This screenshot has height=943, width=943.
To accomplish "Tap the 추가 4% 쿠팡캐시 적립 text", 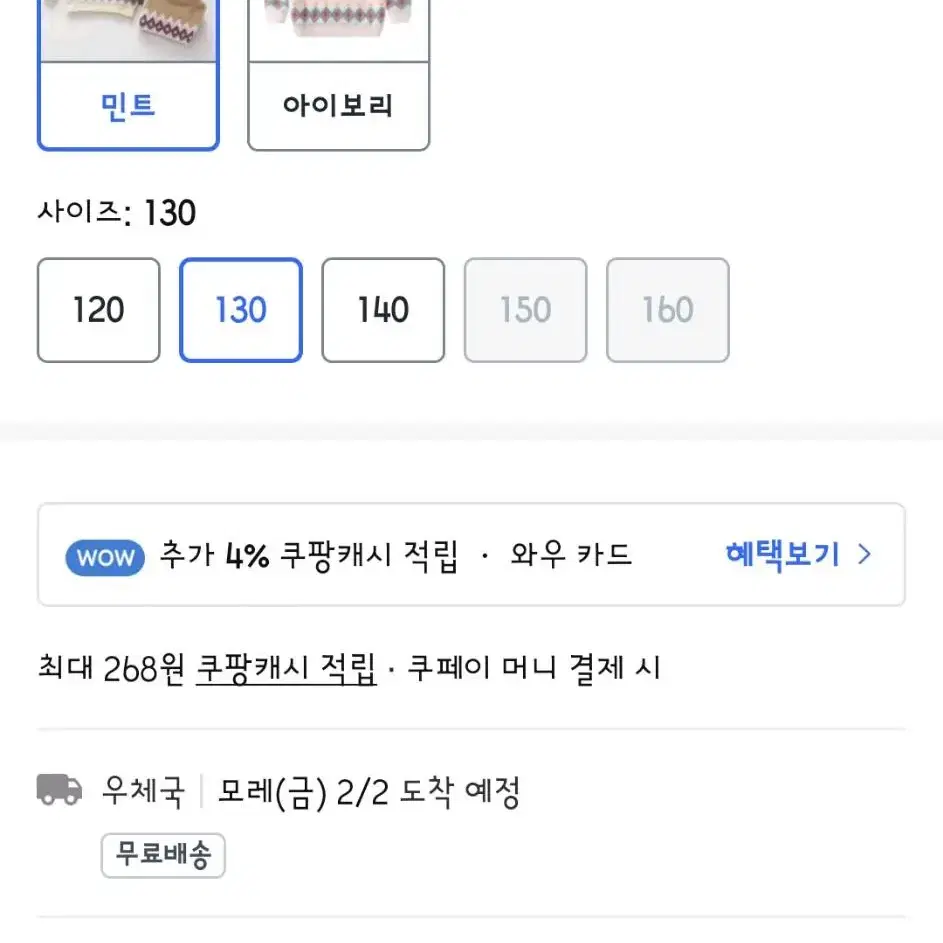I will tap(309, 555).
